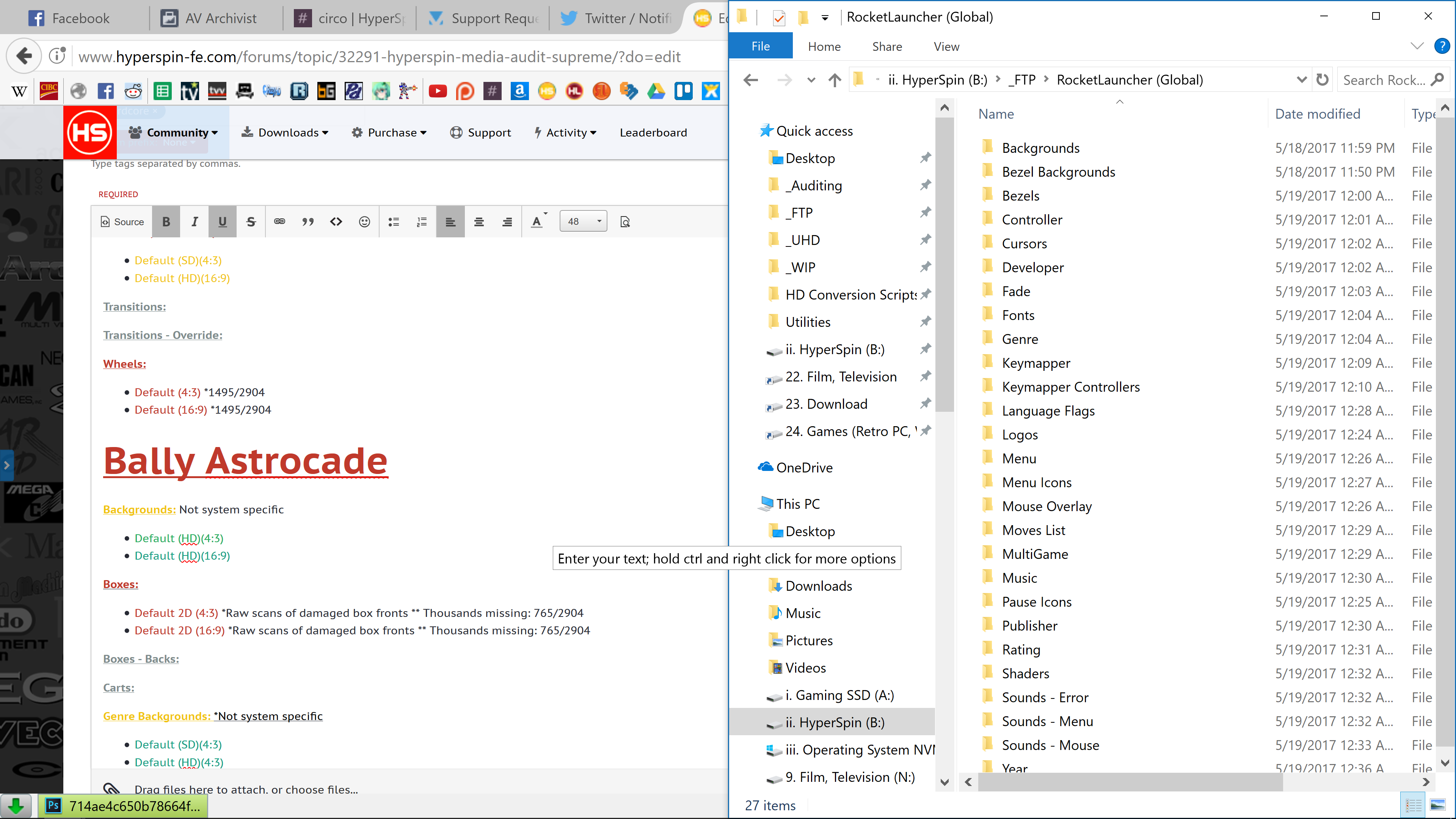Open the Reddit bookmark icon
Viewport: 1456px width, 819px height.
[x=133, y=91]
